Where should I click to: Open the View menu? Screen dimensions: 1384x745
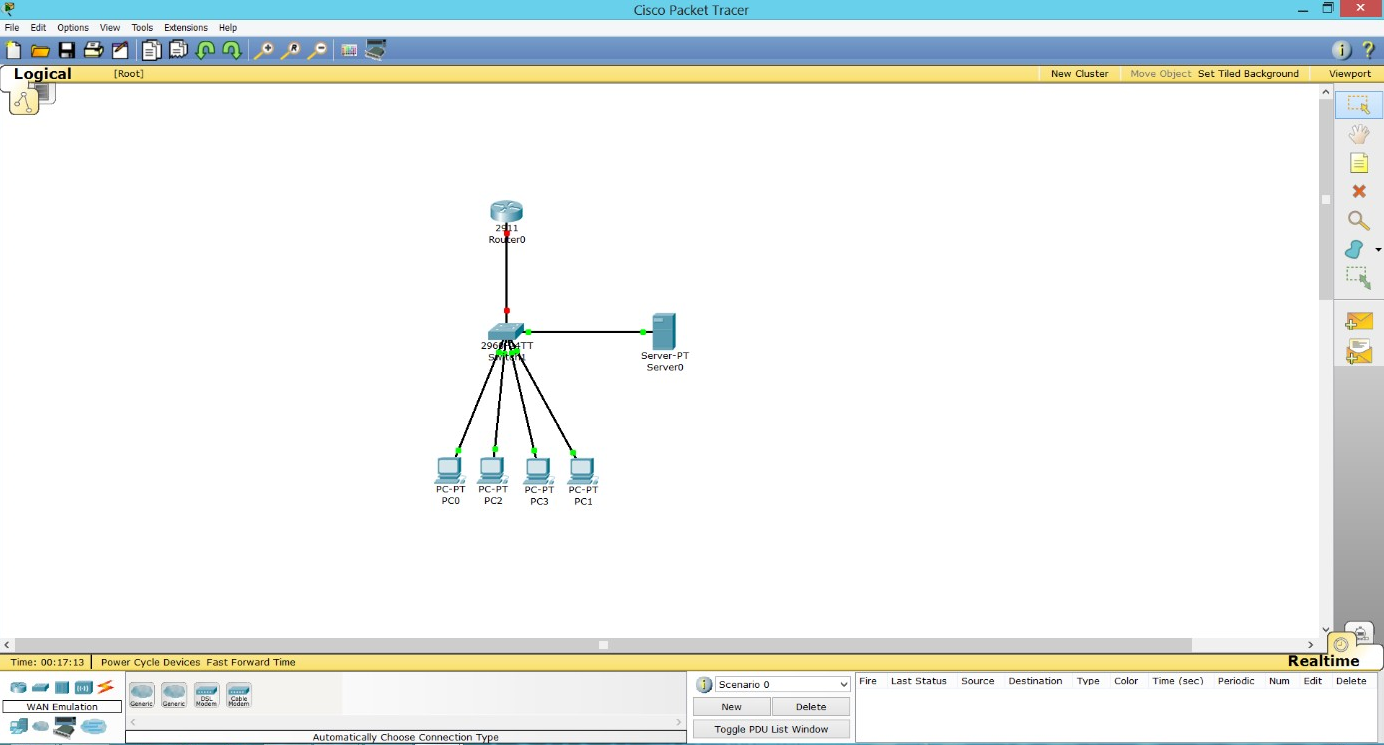coord(110,28)
